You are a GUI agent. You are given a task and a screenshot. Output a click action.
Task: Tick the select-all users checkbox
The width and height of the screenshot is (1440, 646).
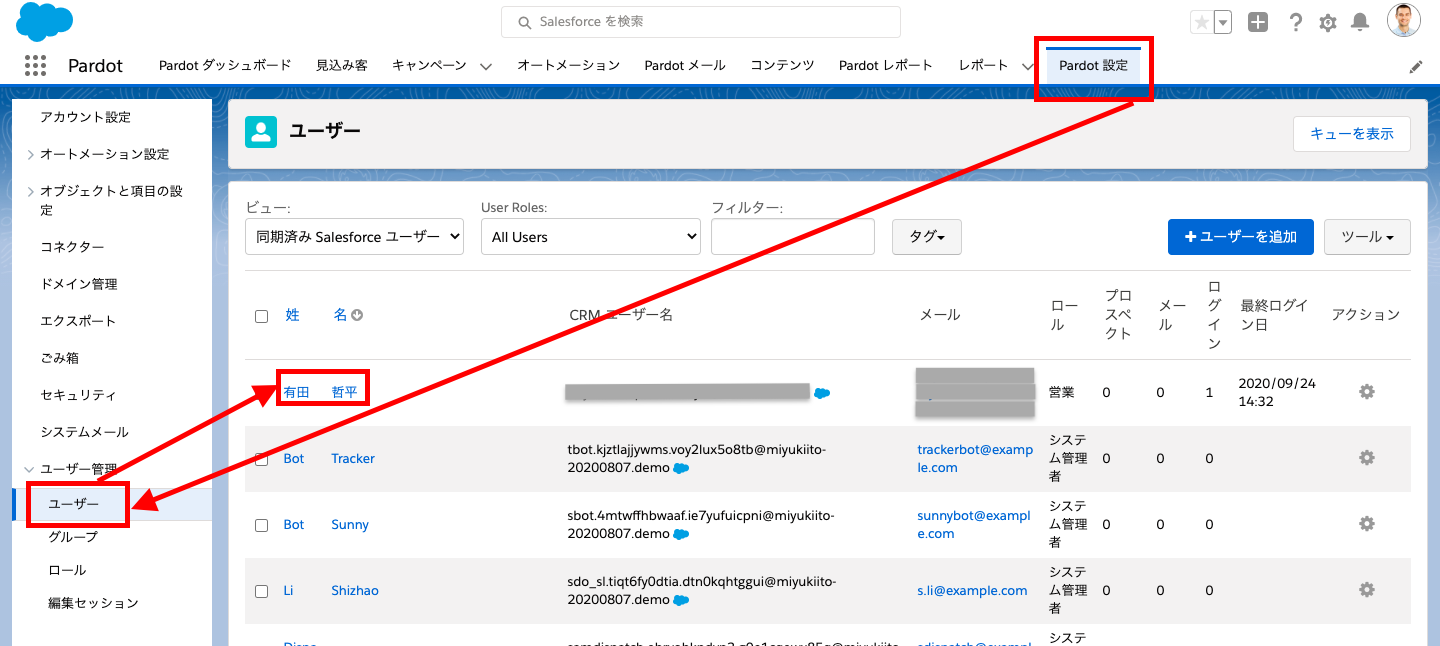coord(262,316)
